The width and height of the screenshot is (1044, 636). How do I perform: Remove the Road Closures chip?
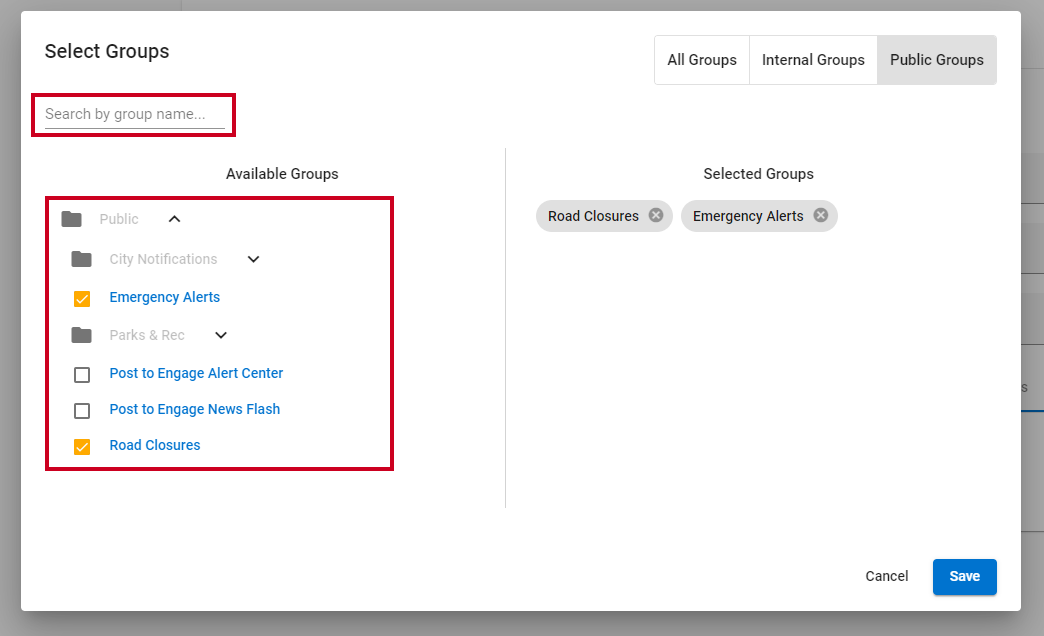coord(656,215)
